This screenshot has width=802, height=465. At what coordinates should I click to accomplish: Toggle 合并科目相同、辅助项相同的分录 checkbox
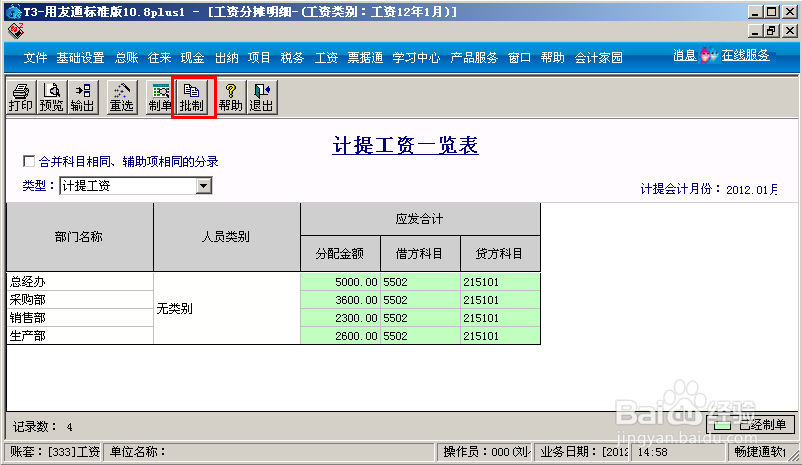(29, 162)
